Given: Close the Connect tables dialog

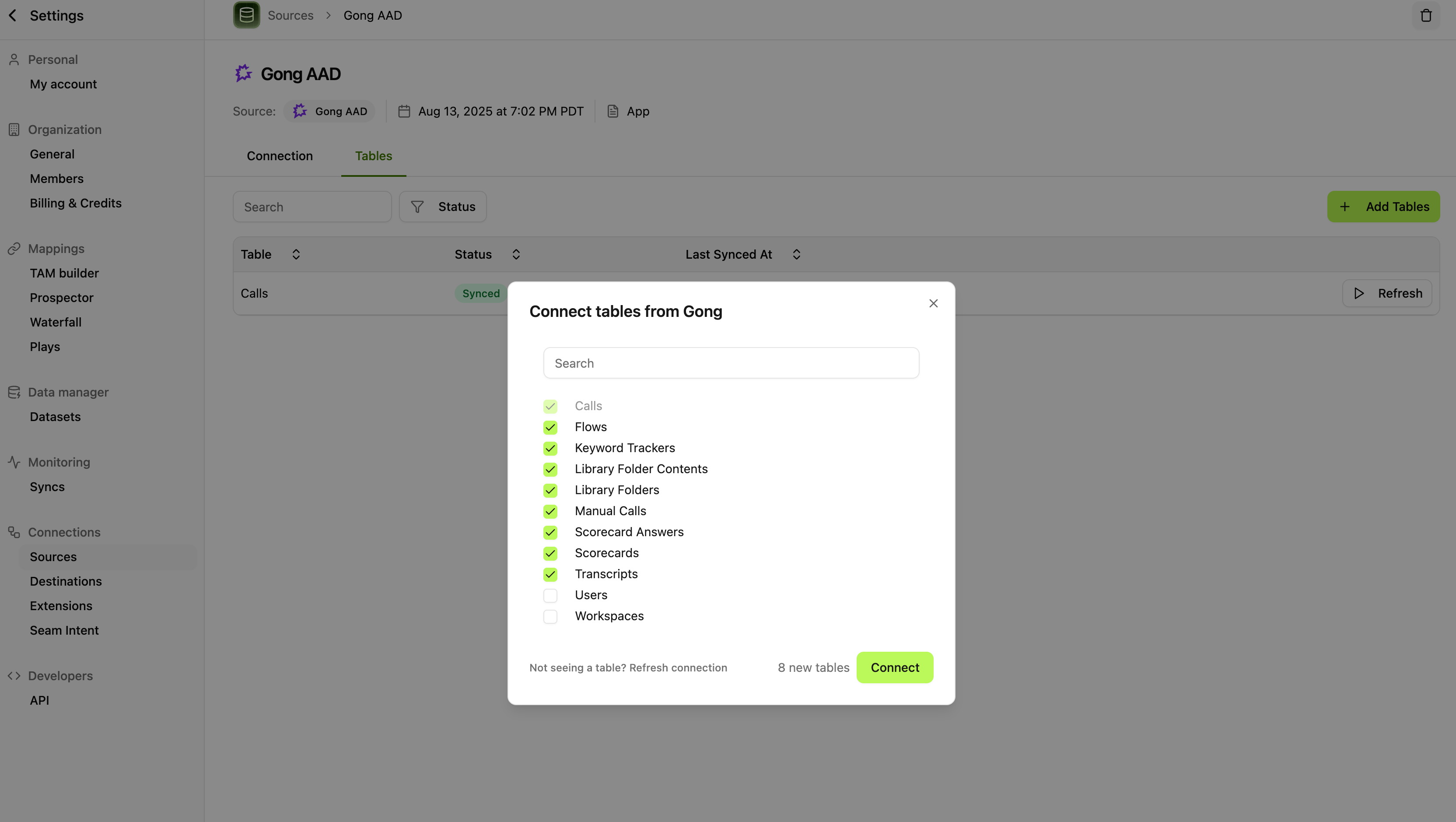Looking at the screenshot, I should pos(933,304).
